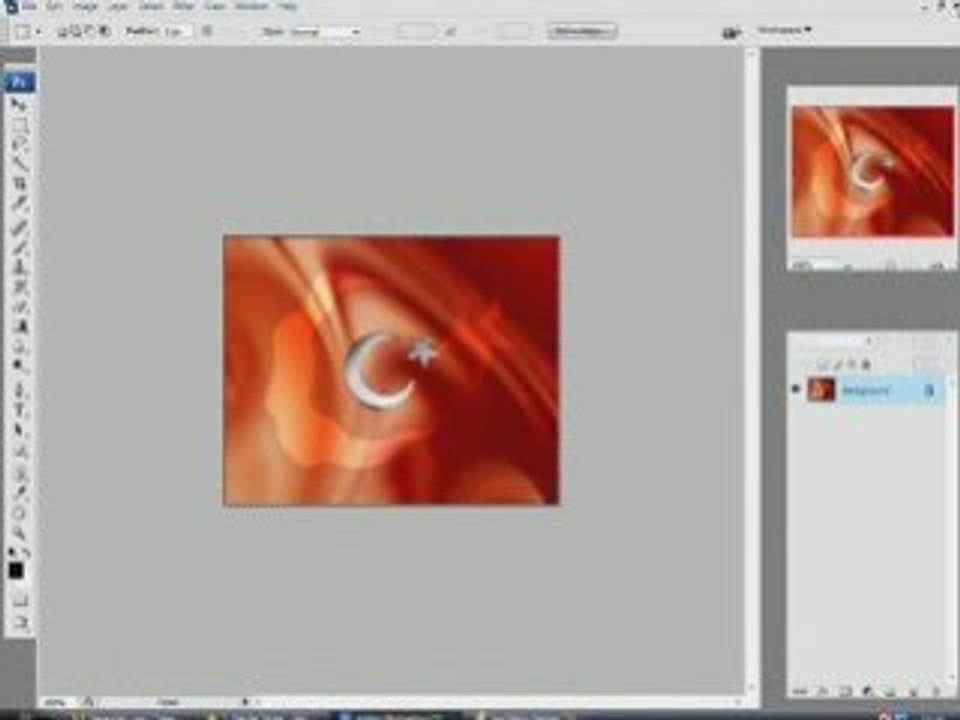Delete layer using trash icon

(936, 691)
